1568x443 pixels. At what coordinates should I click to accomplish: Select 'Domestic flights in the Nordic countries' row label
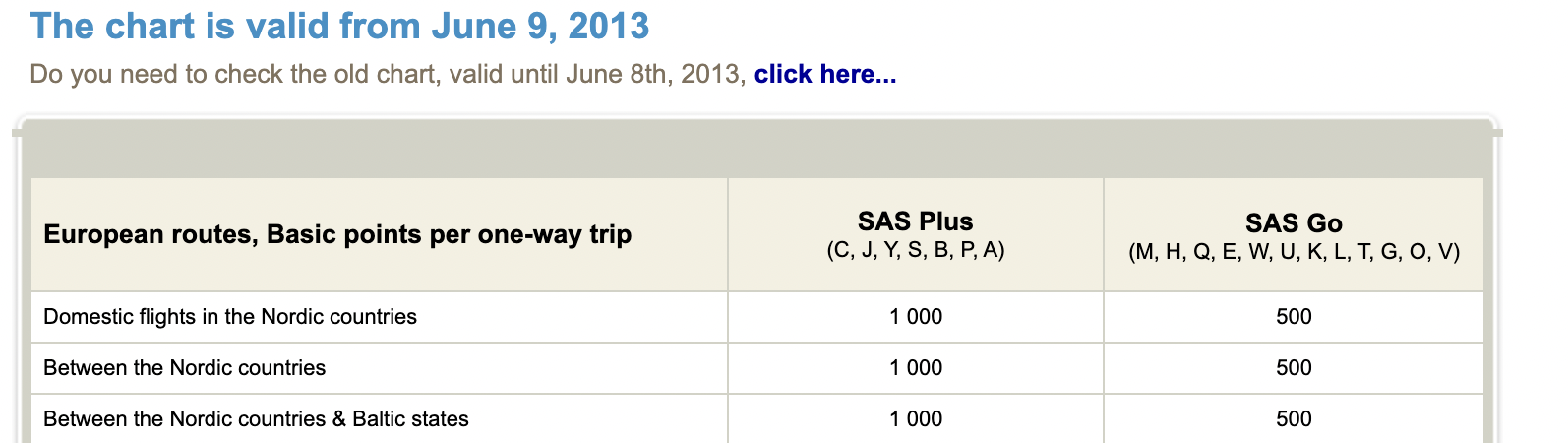[x=230, y=317]
